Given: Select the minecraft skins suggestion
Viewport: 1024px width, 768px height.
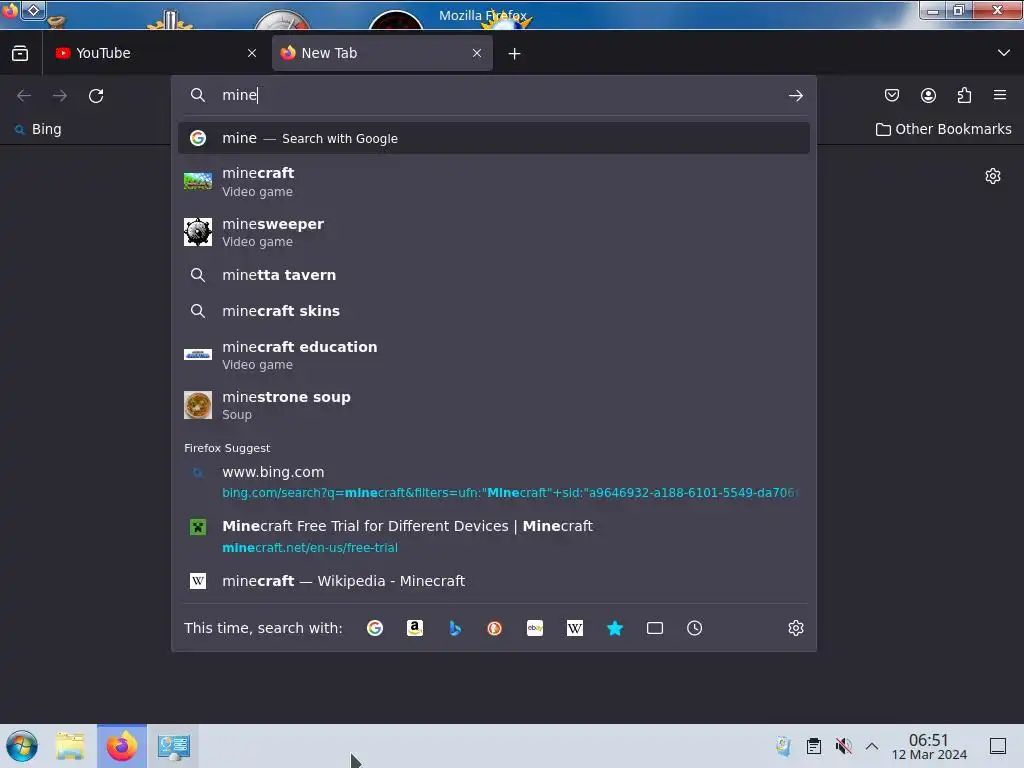Looking at the screenshot, I should [494, 311].
